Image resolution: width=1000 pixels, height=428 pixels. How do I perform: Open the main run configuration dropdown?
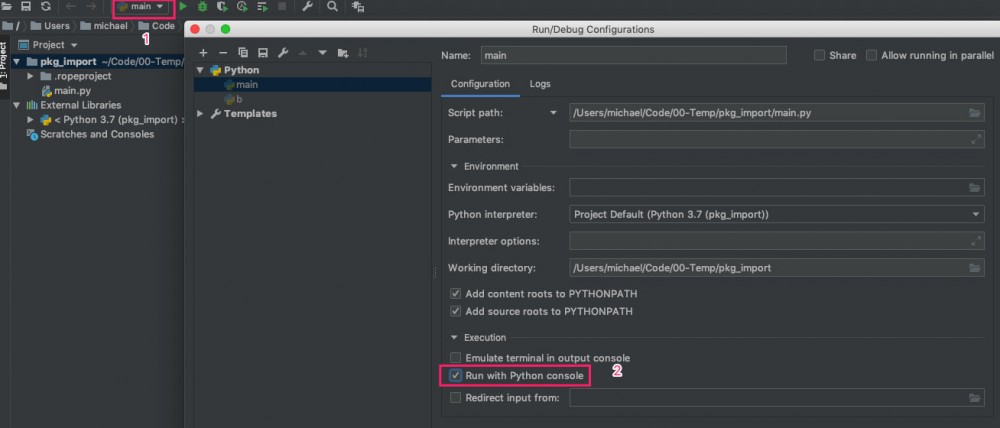click(141, 6)
